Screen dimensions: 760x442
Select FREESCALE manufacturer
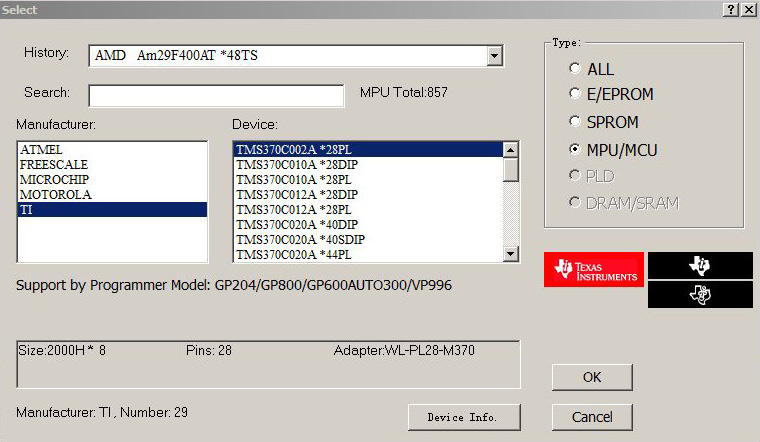(112, 165)
